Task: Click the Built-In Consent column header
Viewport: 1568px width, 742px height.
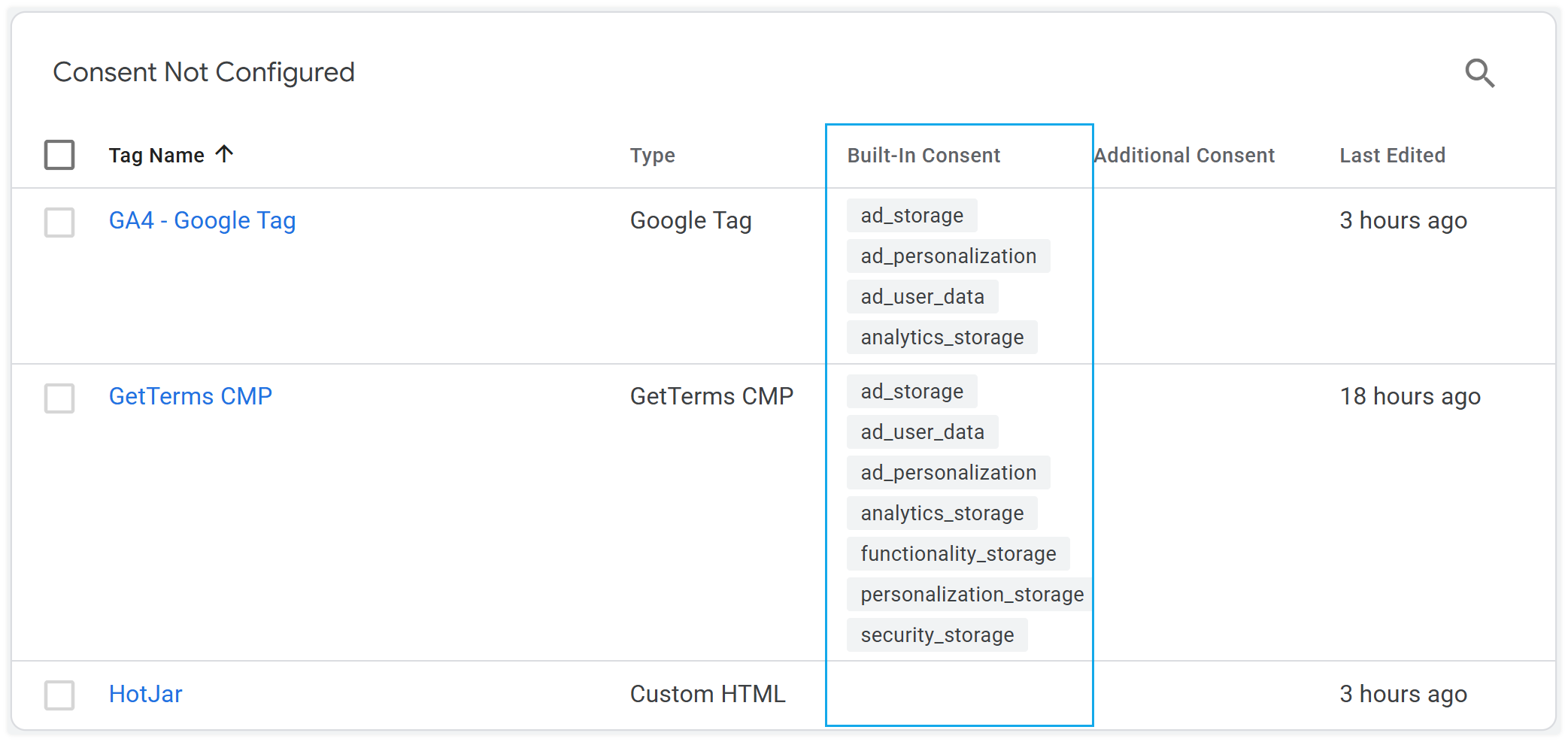Action: click(x=924, y=156)
